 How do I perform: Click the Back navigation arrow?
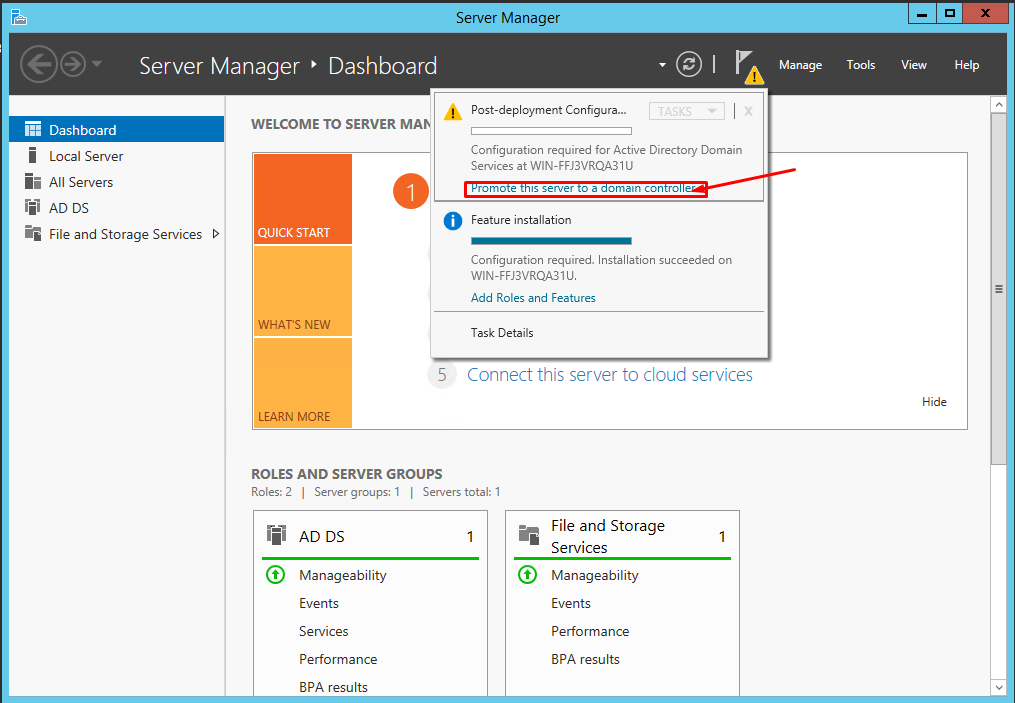(x=38, y=64)
